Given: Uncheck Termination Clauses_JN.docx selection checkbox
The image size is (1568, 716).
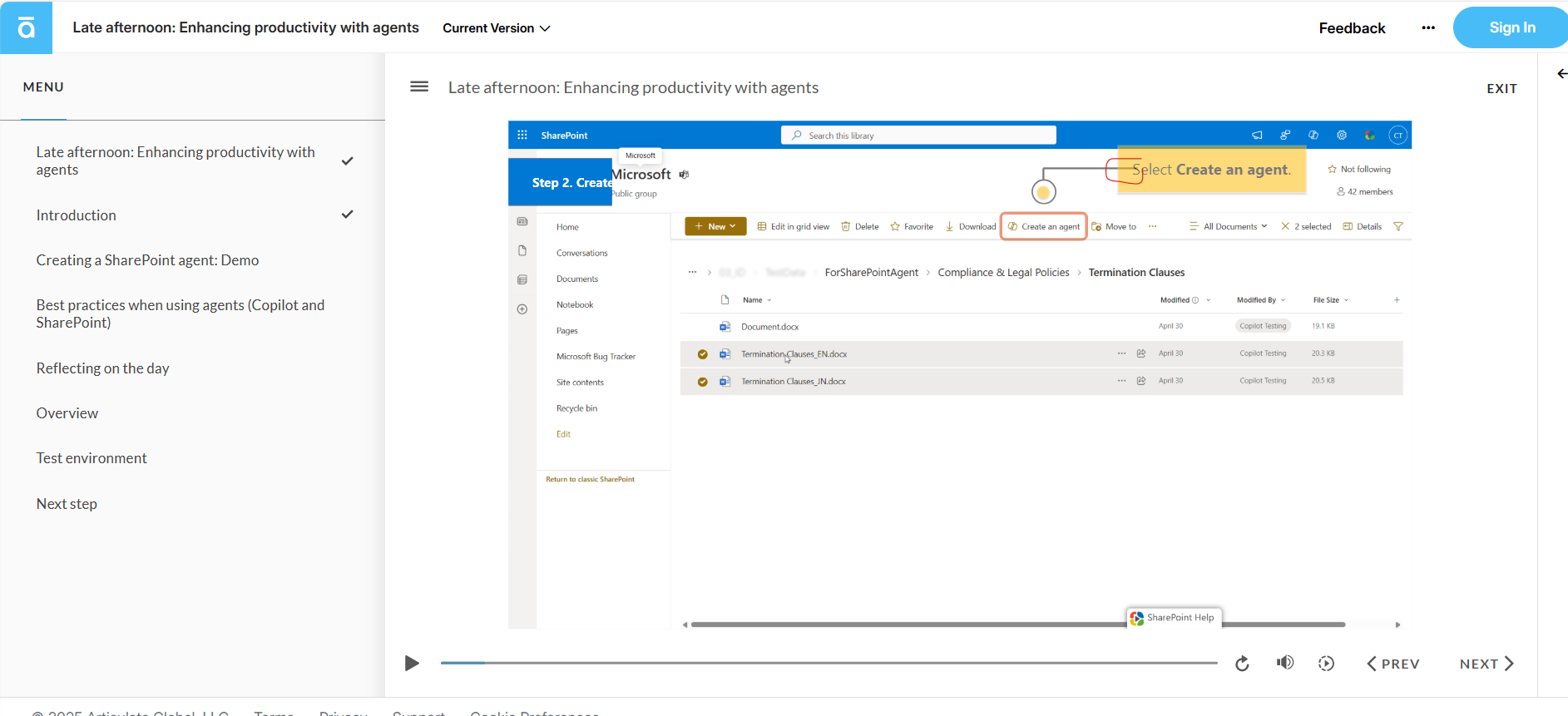Looking at the screenshot, I should (x=702, y=382).
